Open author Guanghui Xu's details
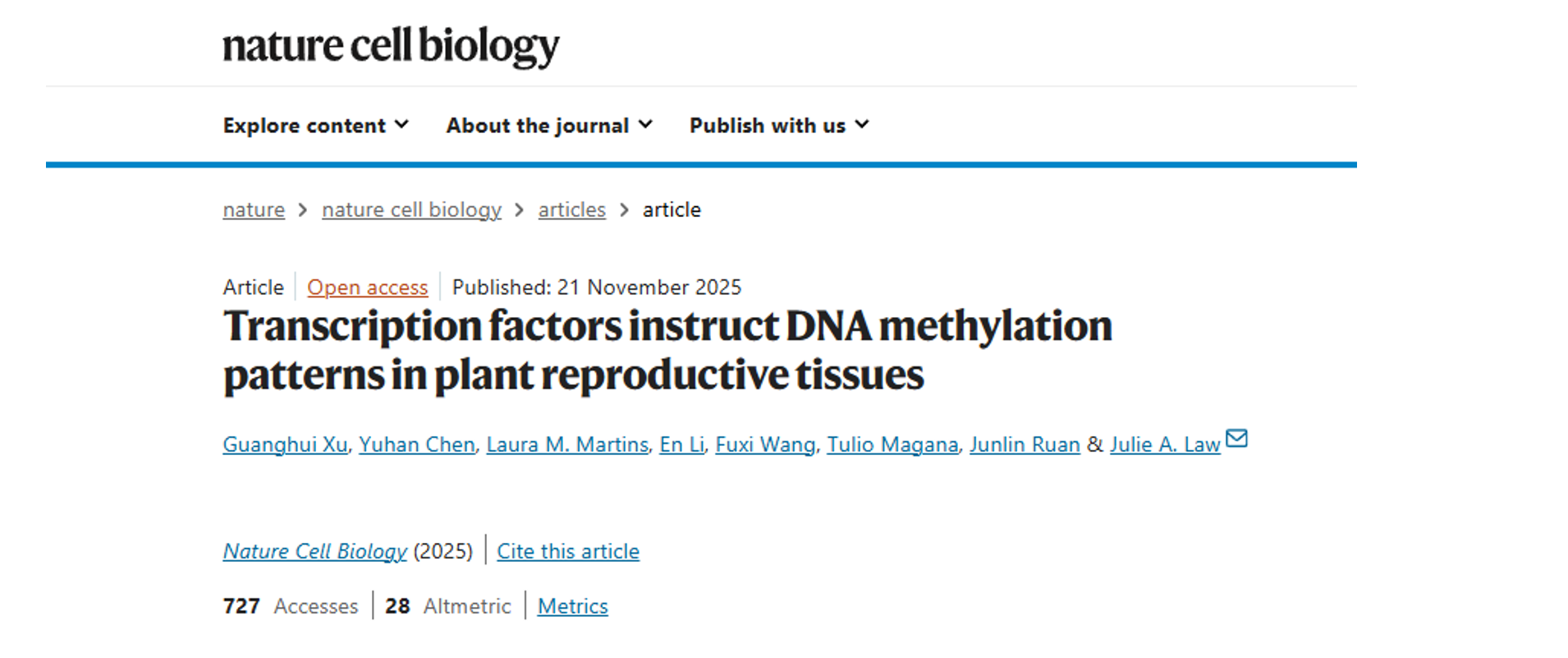Screen dimensions: 1568x658 [x=285, y=444]
